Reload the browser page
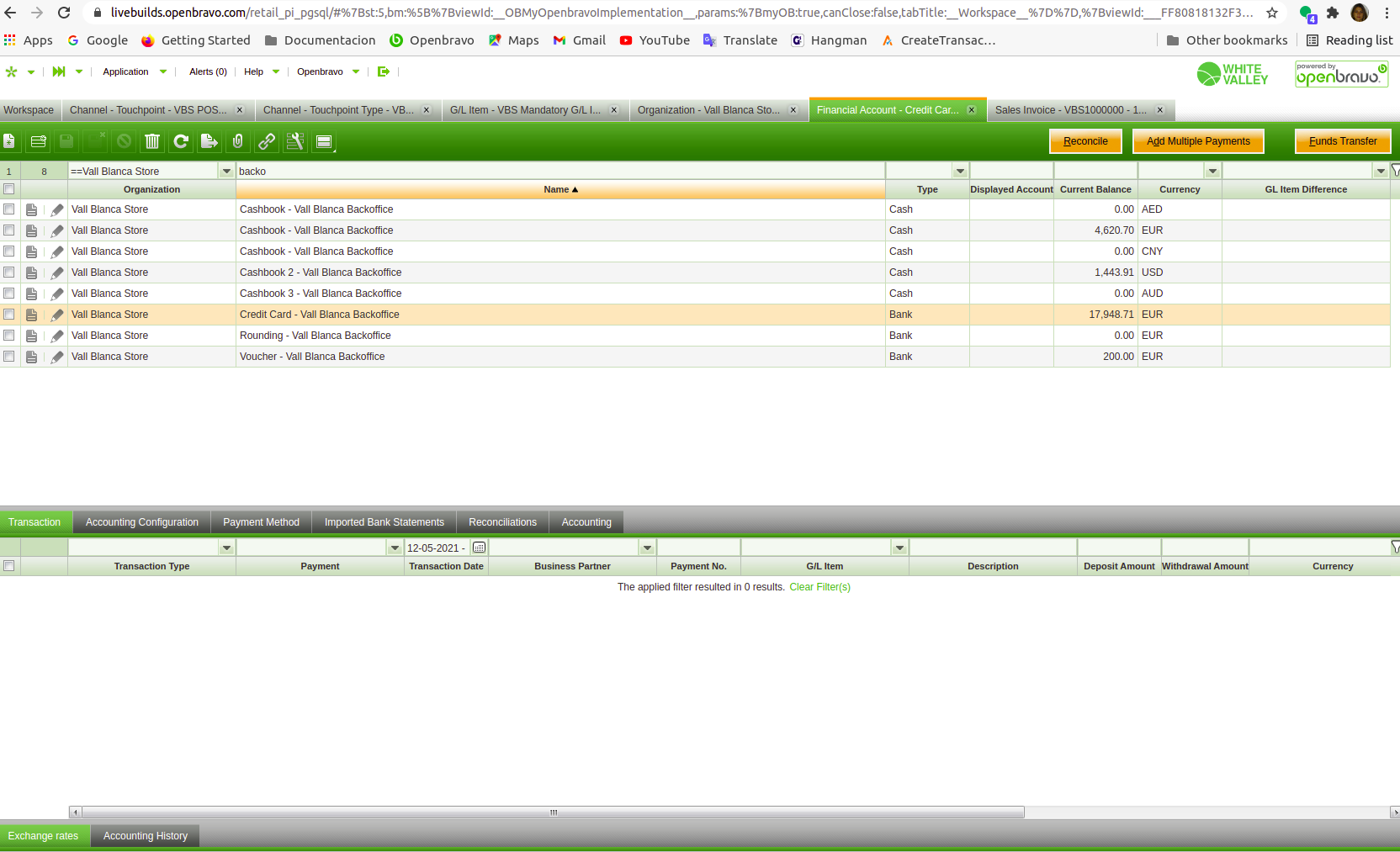Image resolution: width=1400 pixels, height=852 pixels. coord(64,13)
